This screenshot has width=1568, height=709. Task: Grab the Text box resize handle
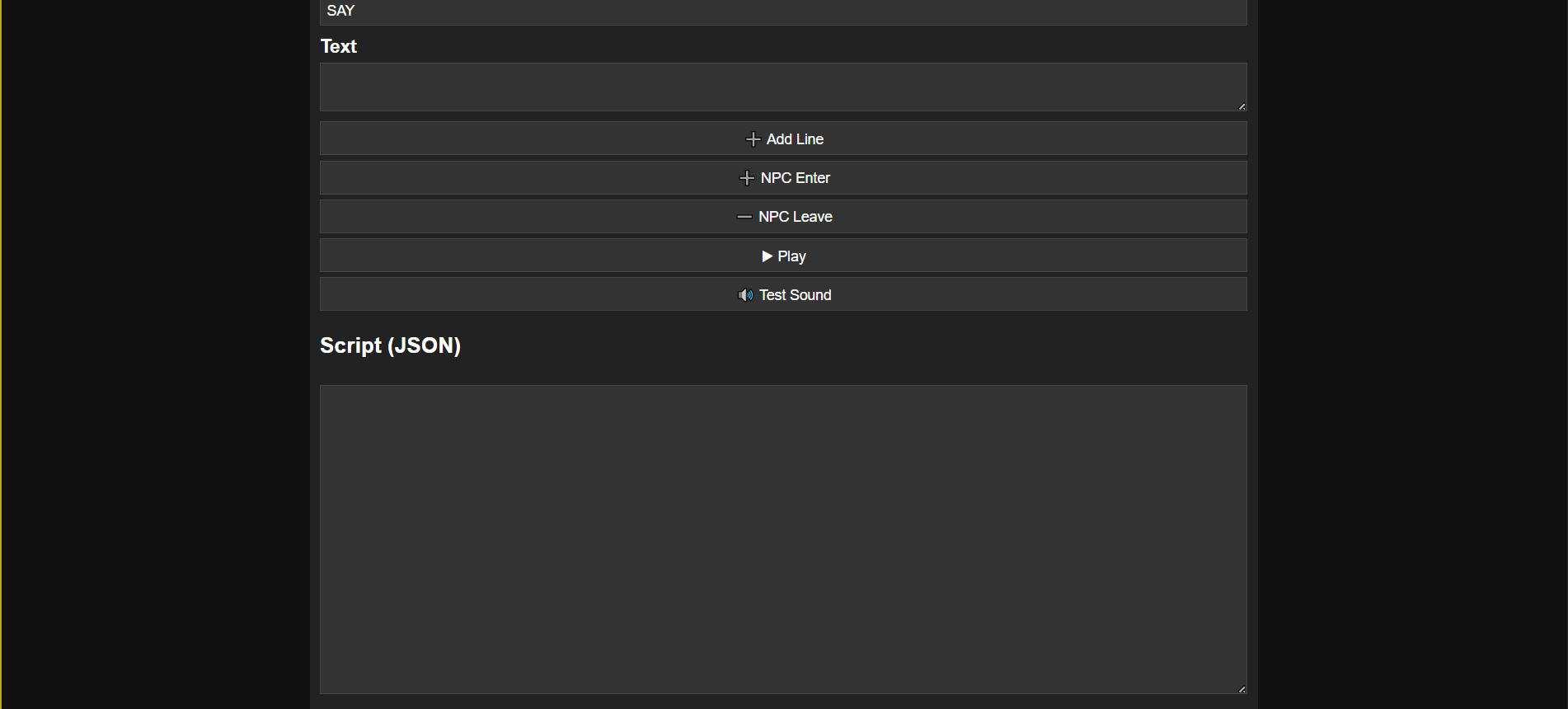click(x=1242, y=106)
